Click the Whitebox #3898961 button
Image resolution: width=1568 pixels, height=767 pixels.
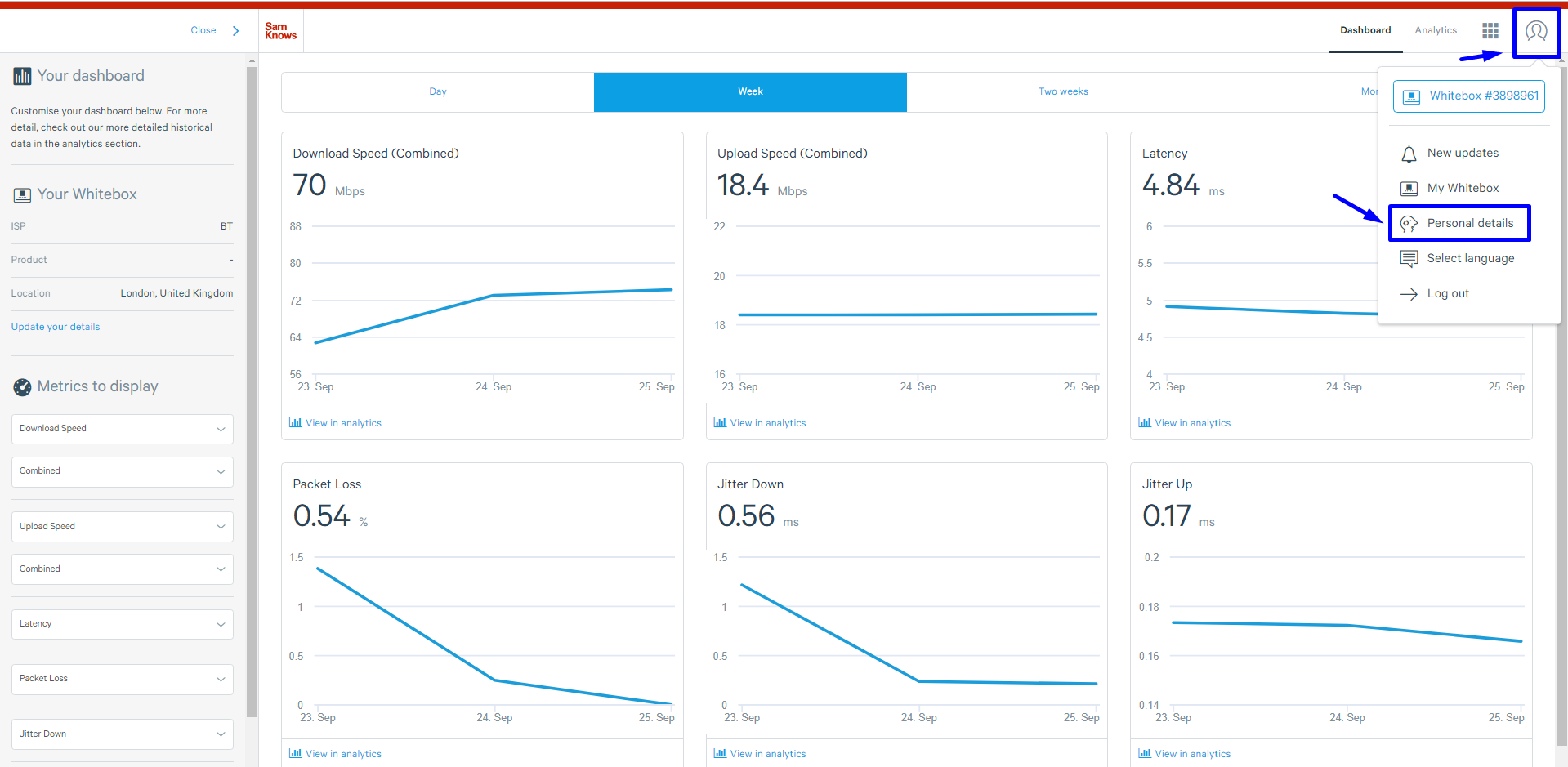pos(1468,96)
